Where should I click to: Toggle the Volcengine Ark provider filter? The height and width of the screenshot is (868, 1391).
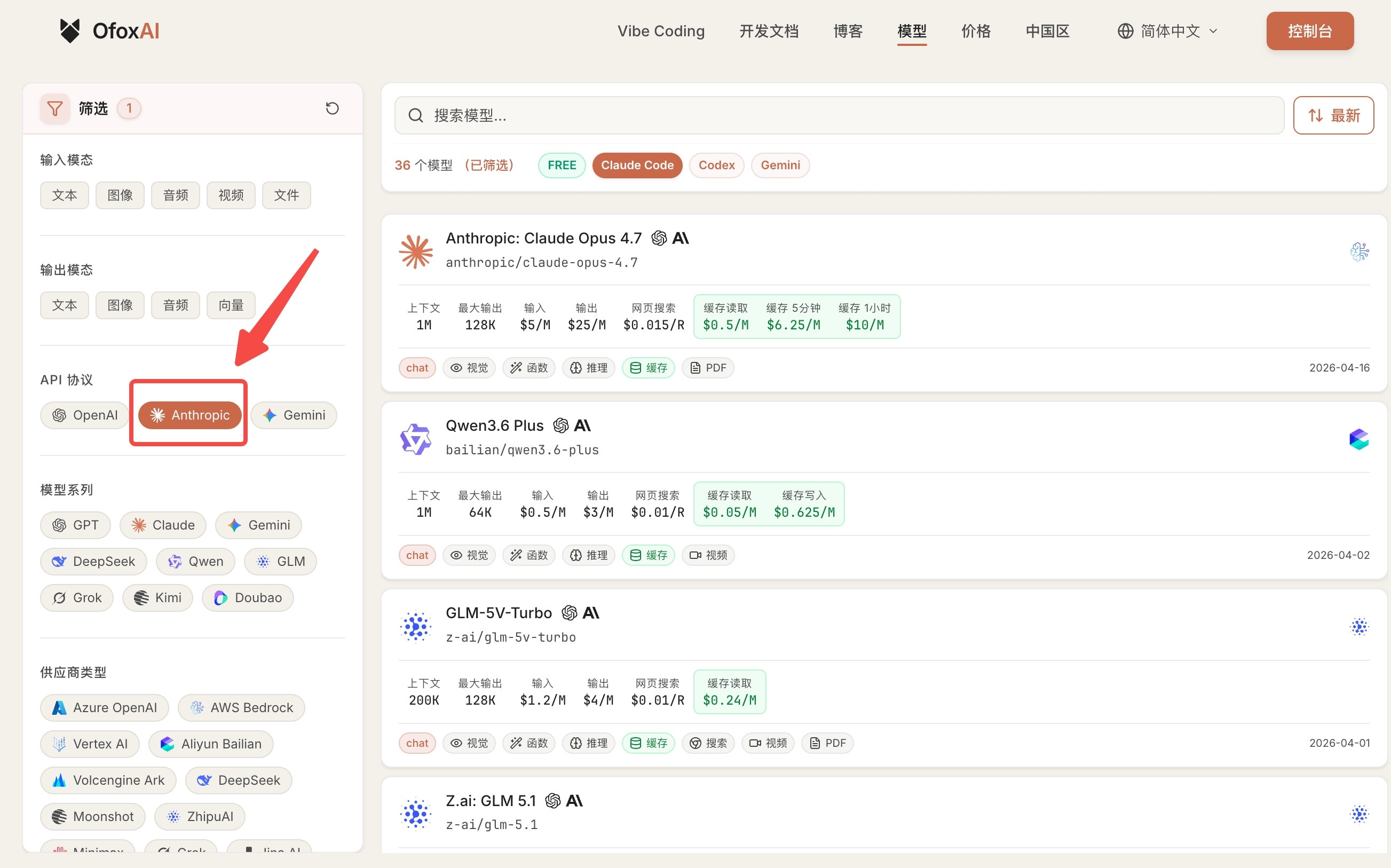pos(108,780)
